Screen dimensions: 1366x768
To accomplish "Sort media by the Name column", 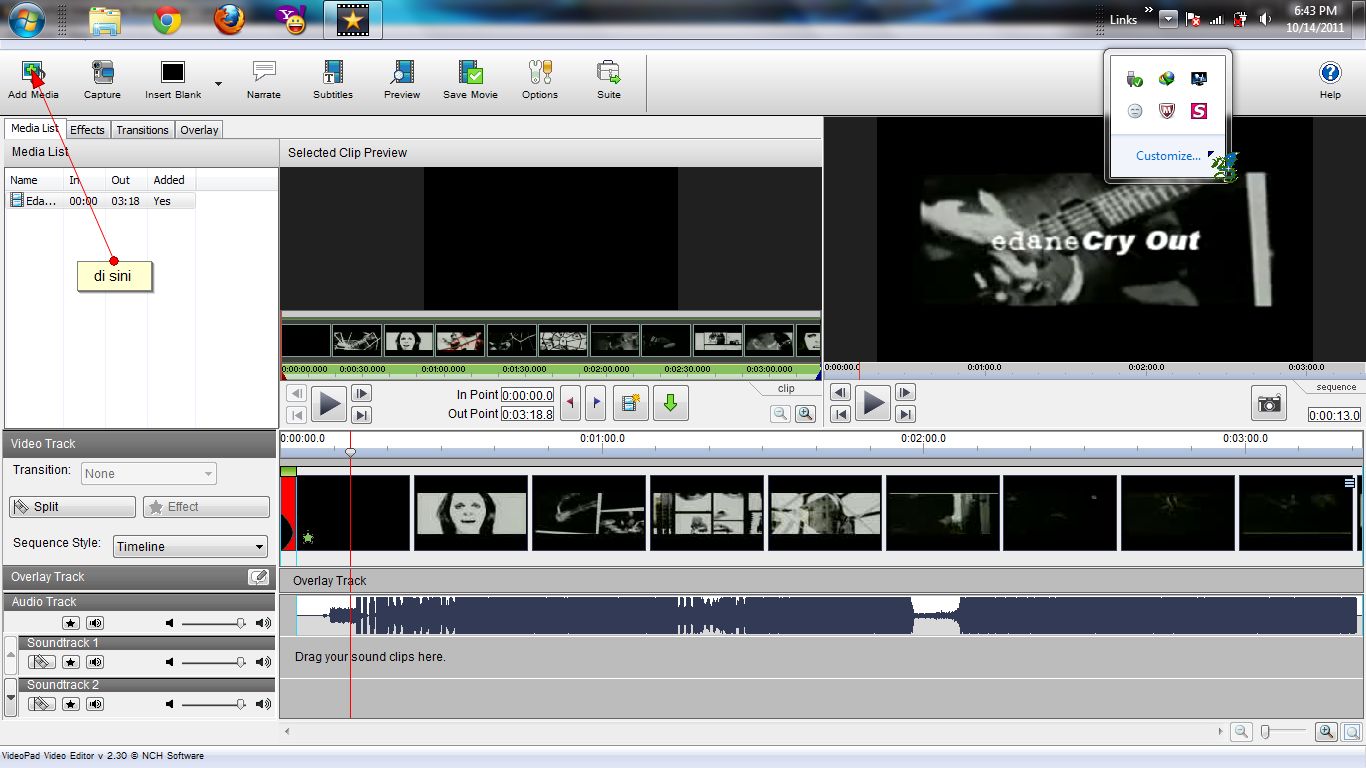I will pyautogui.click(x=34, y=180).
